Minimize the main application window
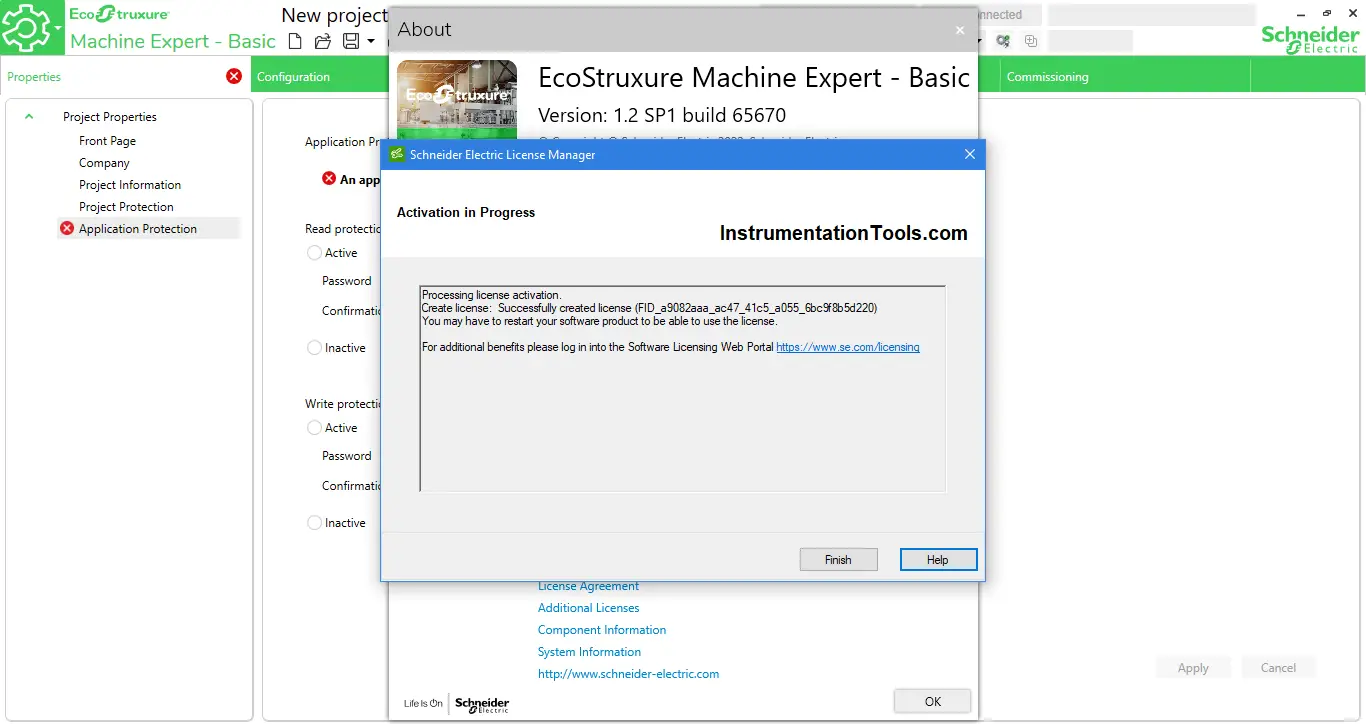This screenshot has height=724, width=1366. coord(1301,14)
